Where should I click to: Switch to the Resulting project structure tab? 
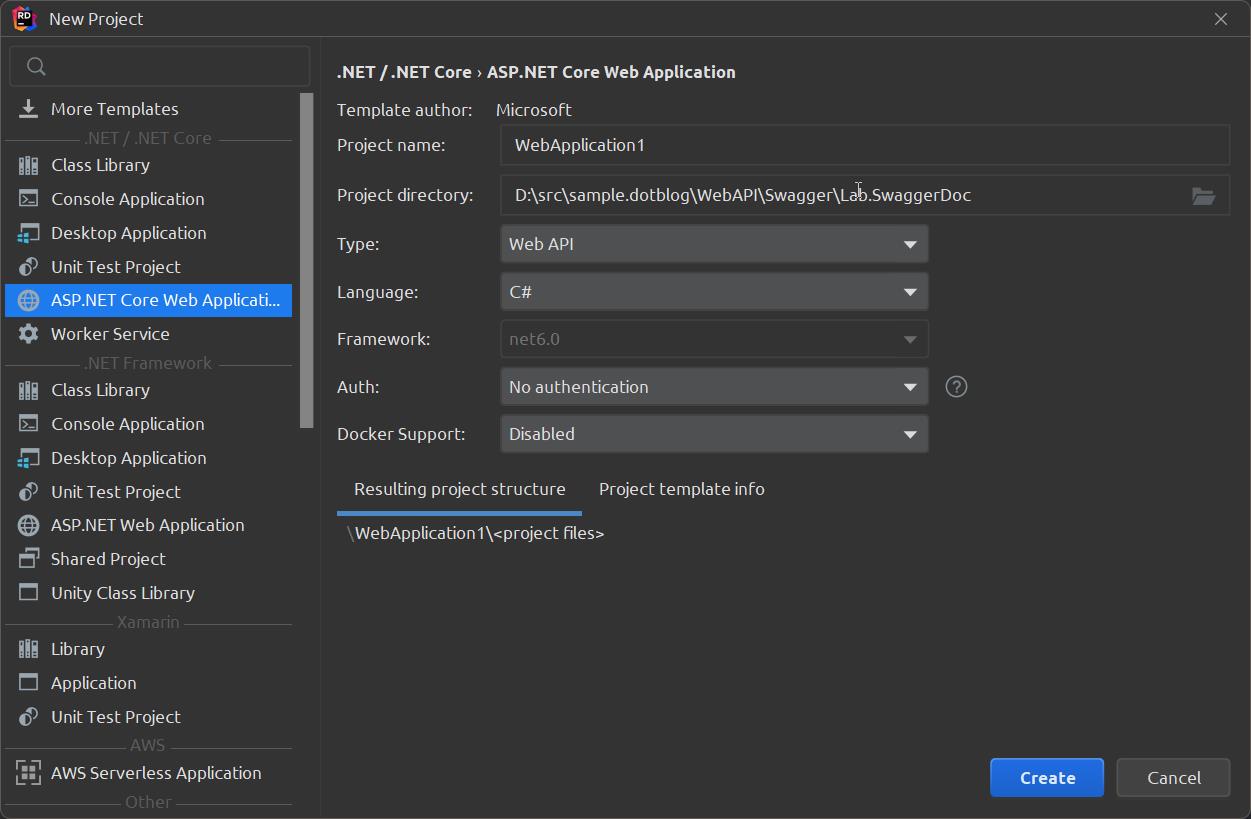(x=459, y=488)
